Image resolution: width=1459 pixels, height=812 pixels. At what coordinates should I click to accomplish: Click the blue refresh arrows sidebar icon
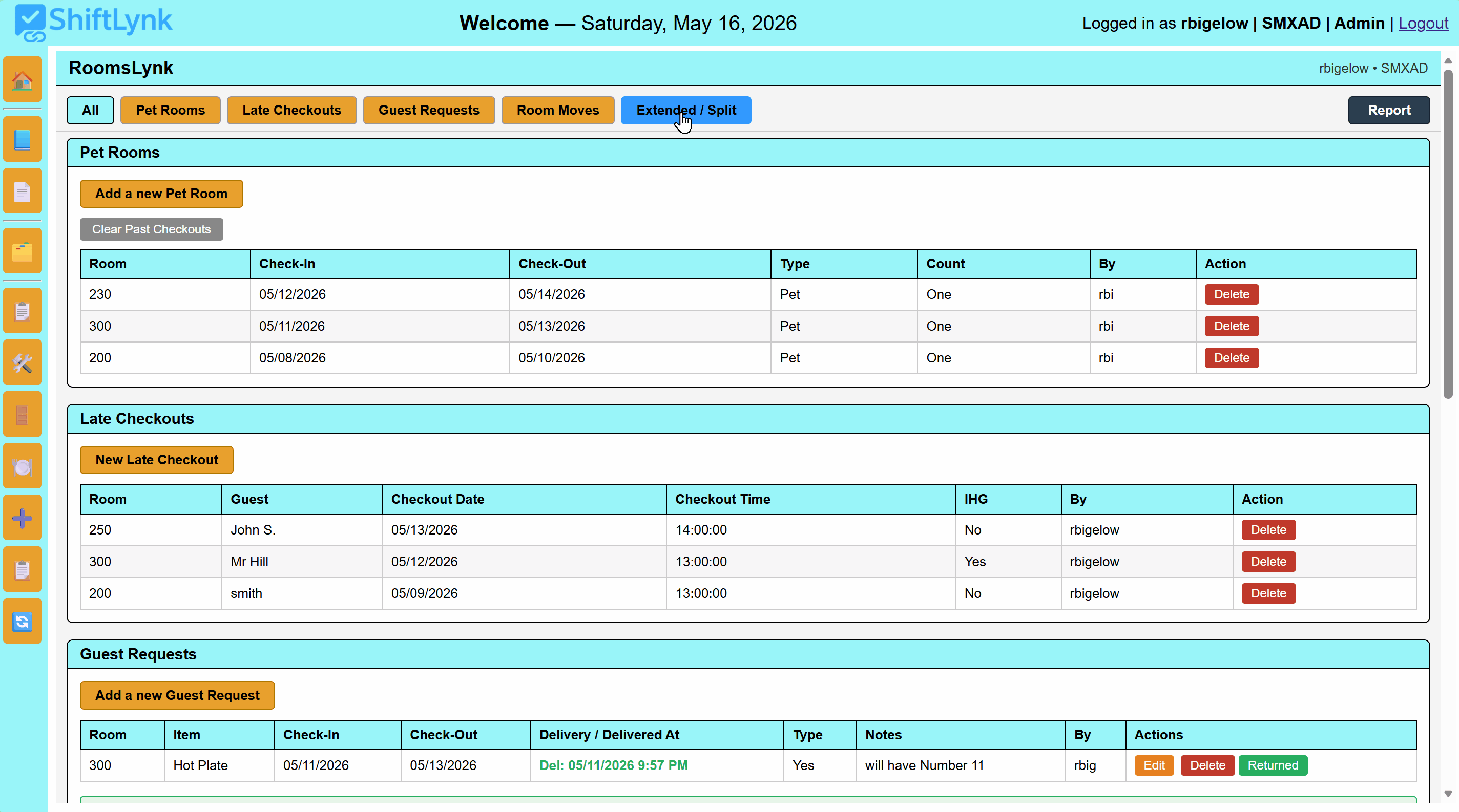coord(22,622)
